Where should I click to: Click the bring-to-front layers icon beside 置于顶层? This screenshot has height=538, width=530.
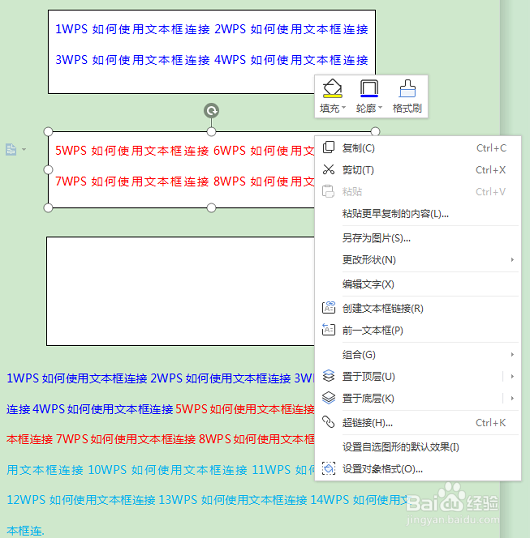pos(328,376)
